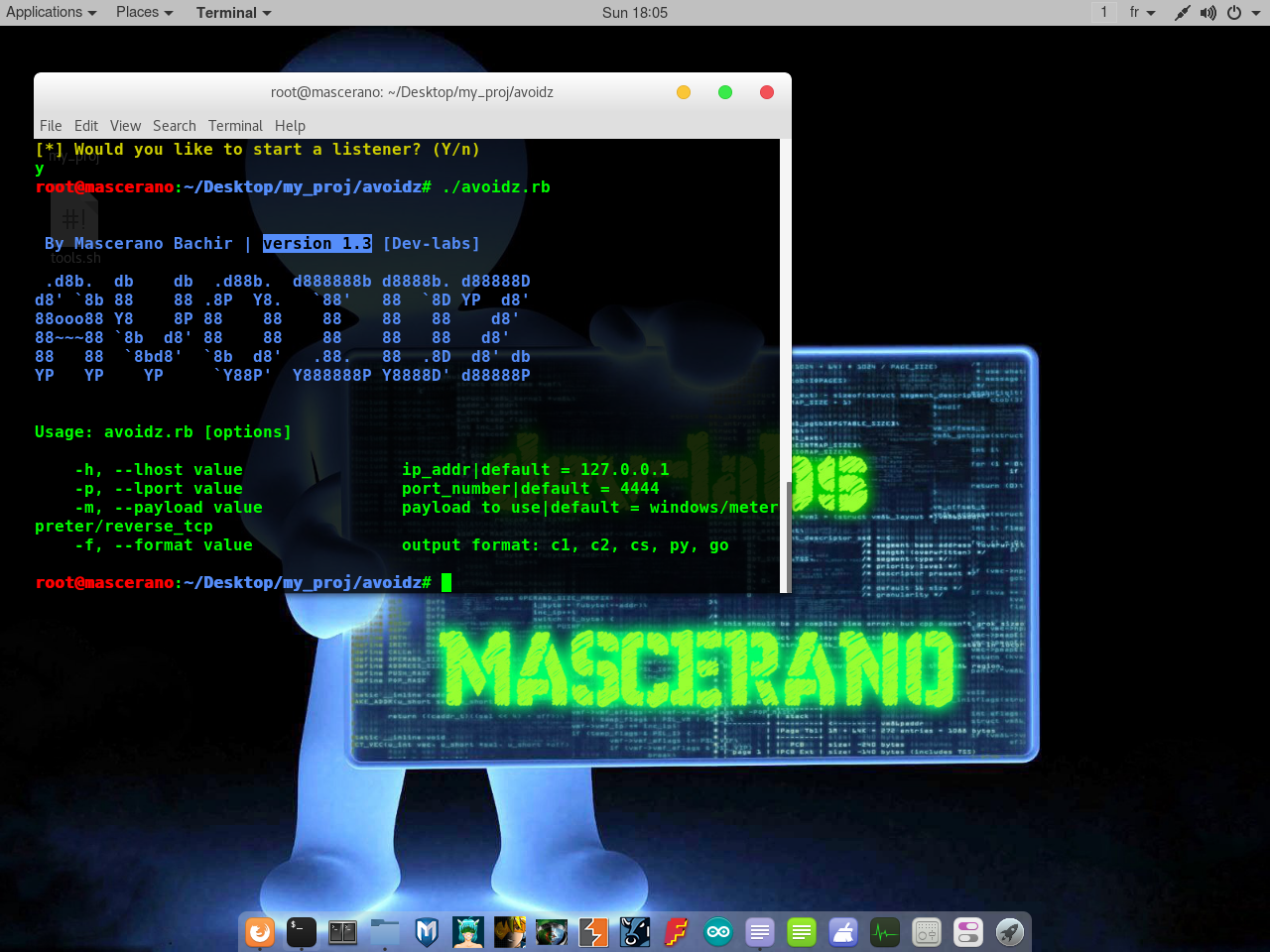Viewport: 1270px width, 952px height.
Task: Launch Burp Suite from the dock
Action: 593,932
